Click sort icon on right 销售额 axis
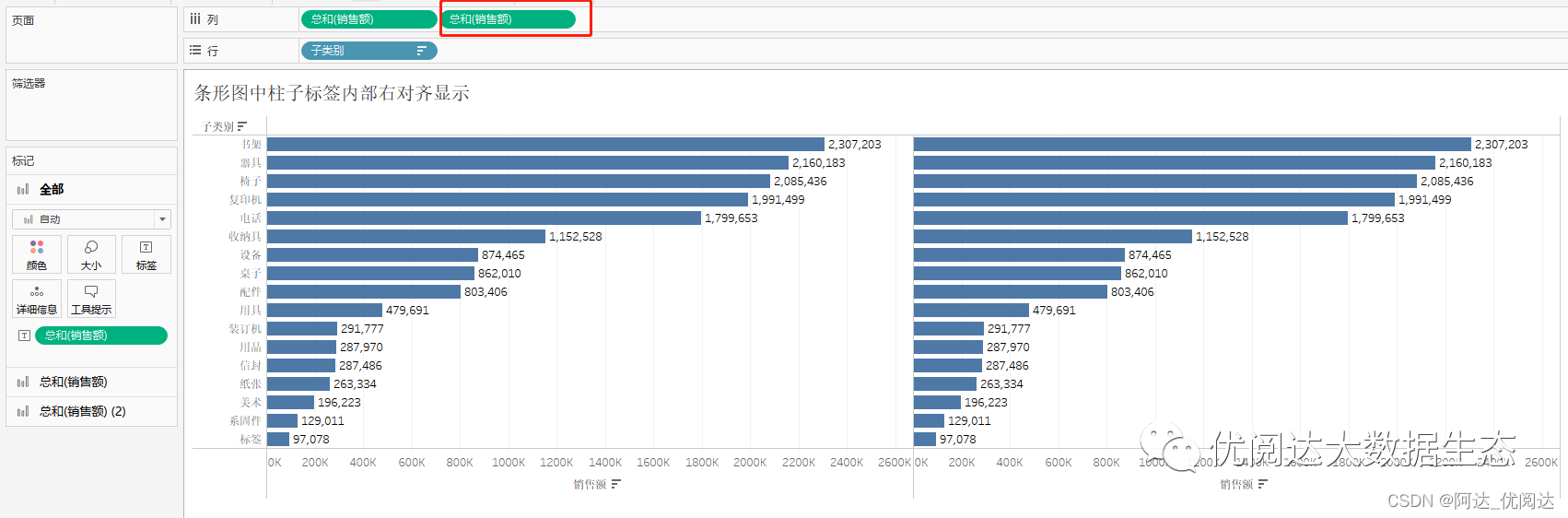The height and width of the screenshot is (518, 1568). [1263, 484]
